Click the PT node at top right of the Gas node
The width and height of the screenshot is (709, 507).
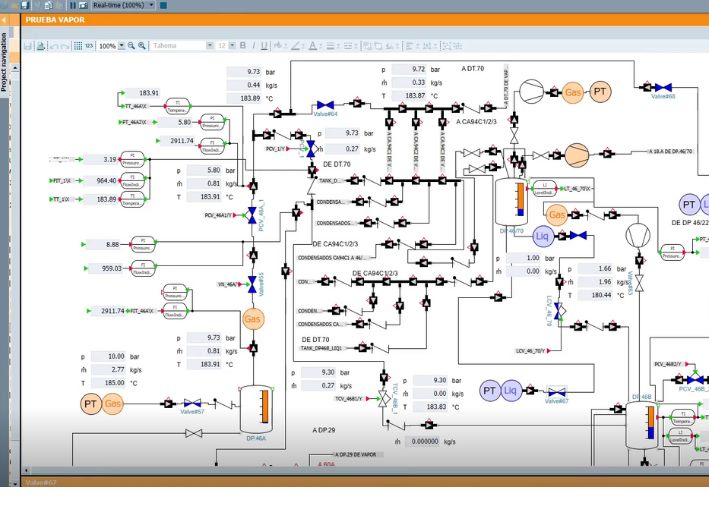point(600,92)
